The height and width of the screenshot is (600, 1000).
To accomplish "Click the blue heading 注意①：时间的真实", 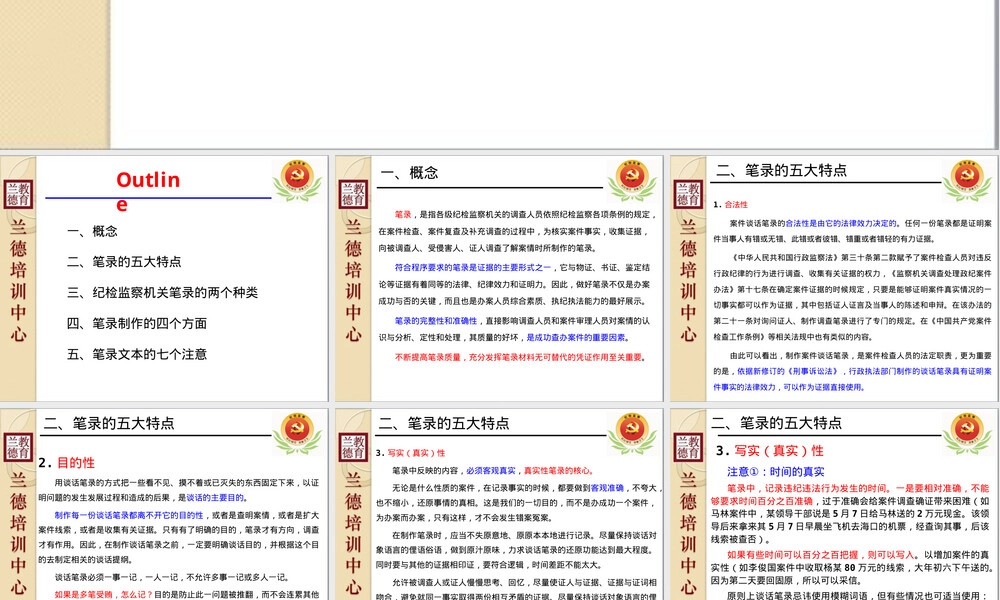I will tap(776, 472).
